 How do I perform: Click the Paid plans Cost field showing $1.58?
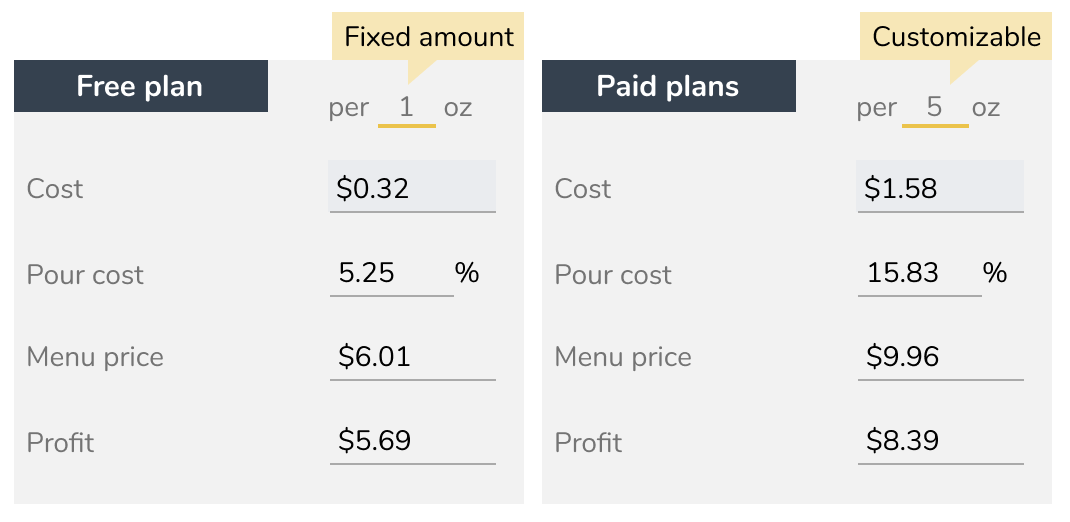(940, 187)
